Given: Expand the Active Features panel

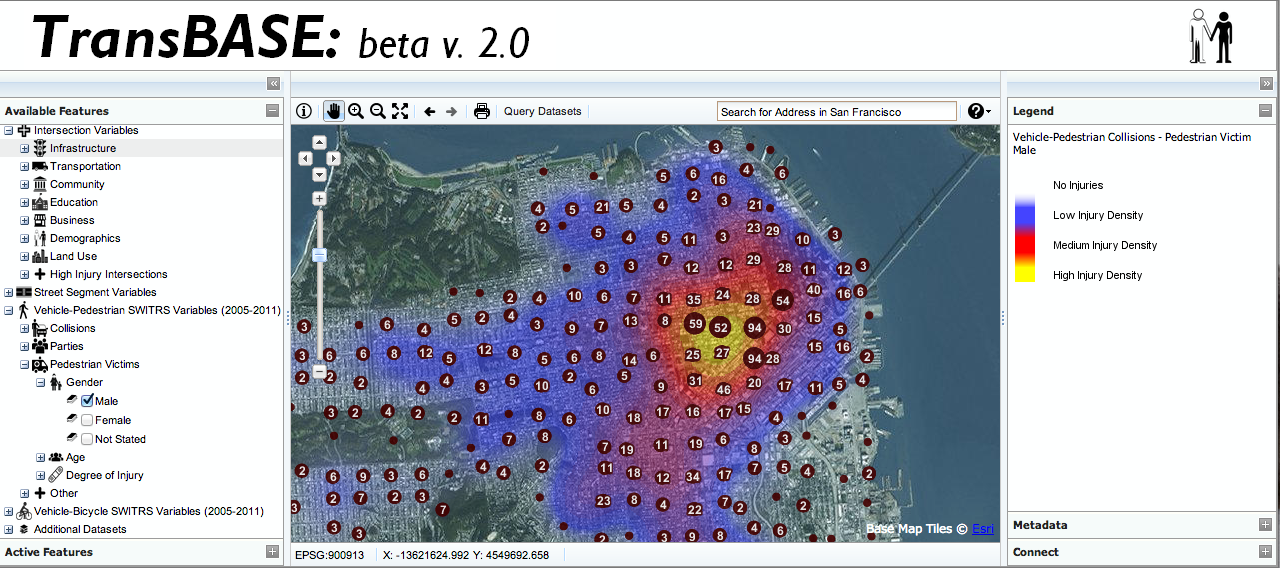Looking at the screenshot, I should (273, 551).
